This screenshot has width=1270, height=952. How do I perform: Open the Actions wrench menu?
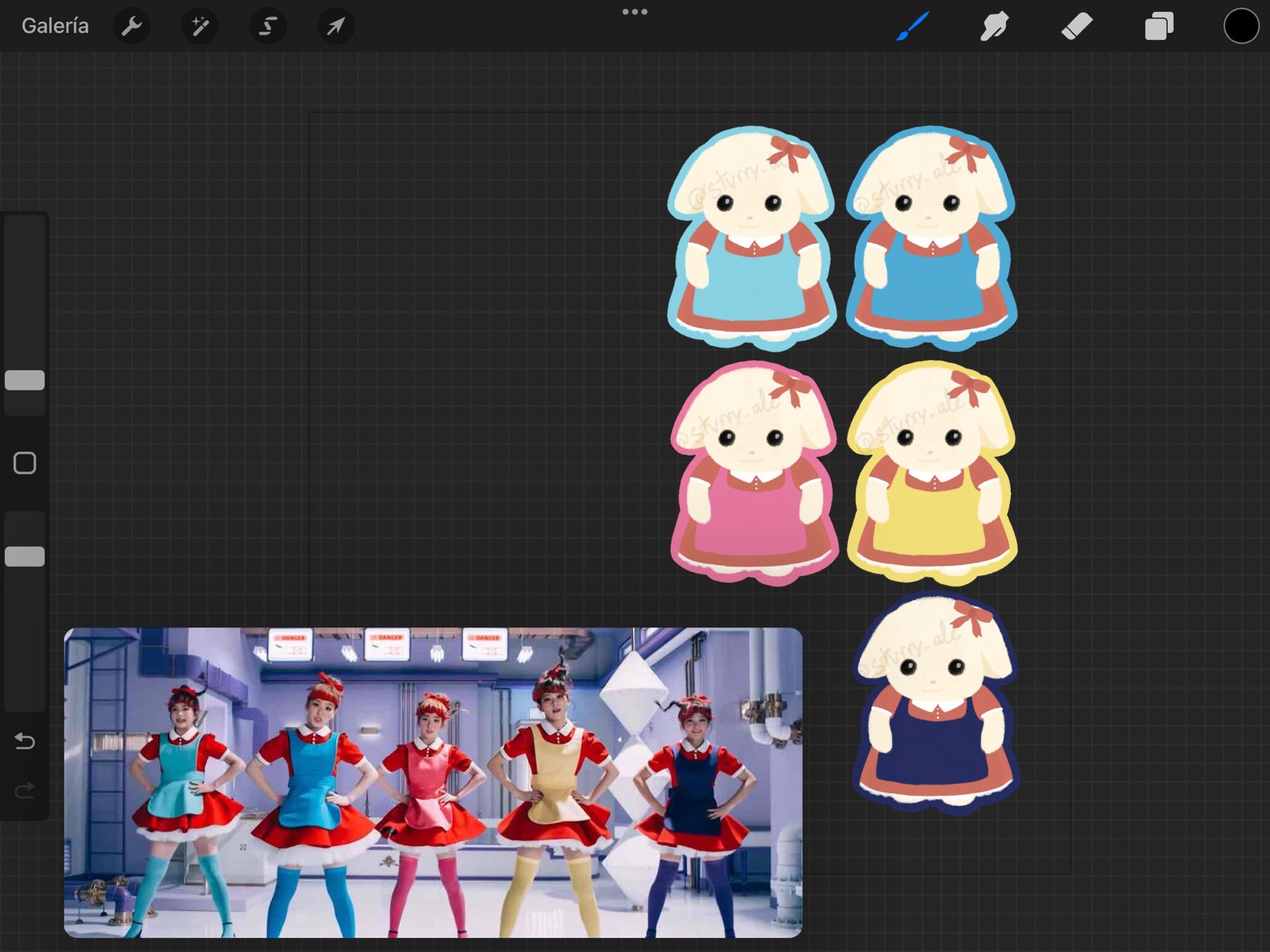[131, 26]
